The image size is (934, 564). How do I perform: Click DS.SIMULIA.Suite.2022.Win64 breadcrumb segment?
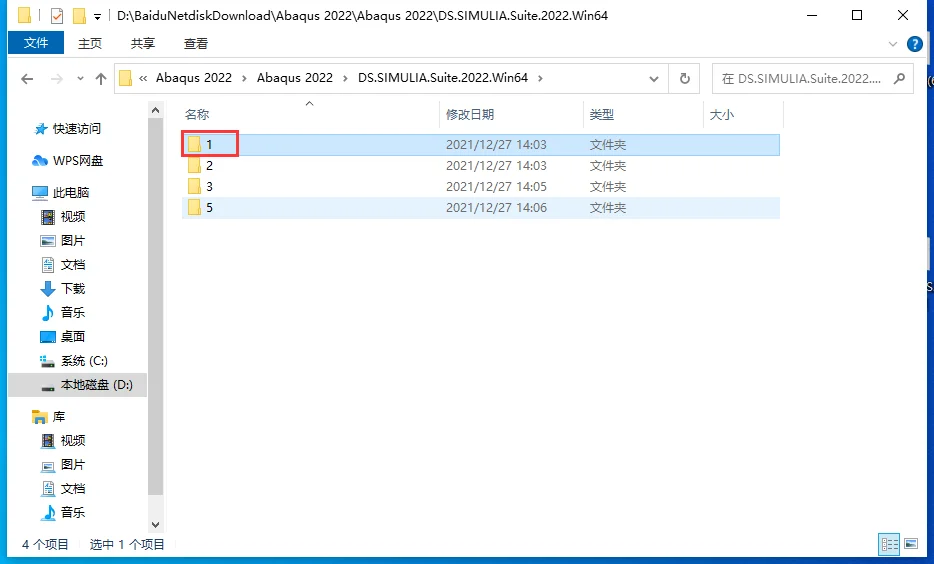pyautogui.click(x=443, y=78)
